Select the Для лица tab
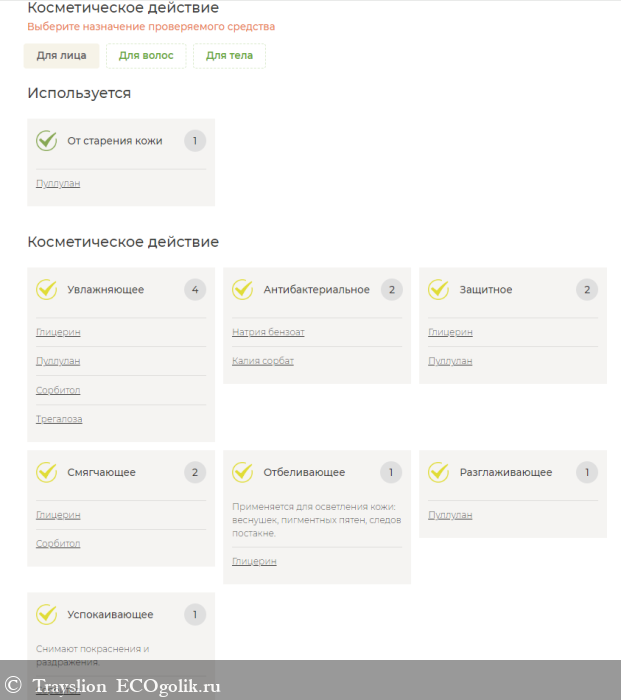The height and width of the screenshot is (700, 621). [61, 56]
